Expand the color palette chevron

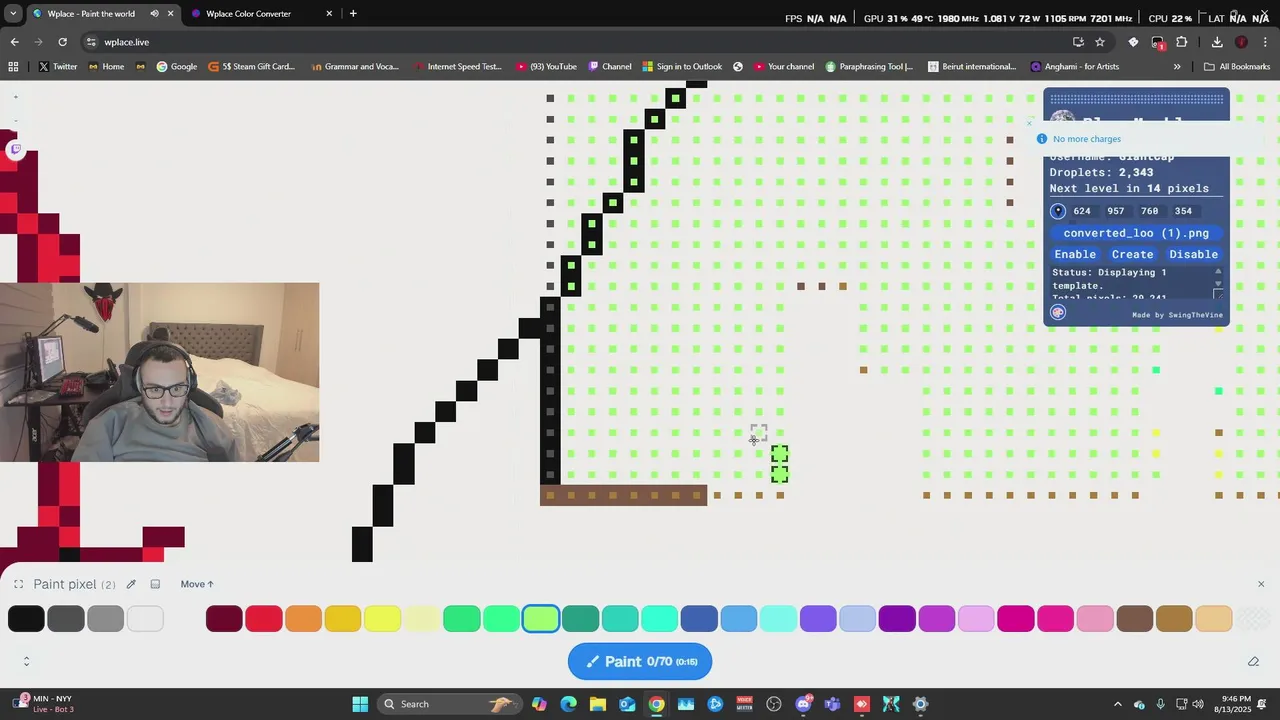coord(26,661)
